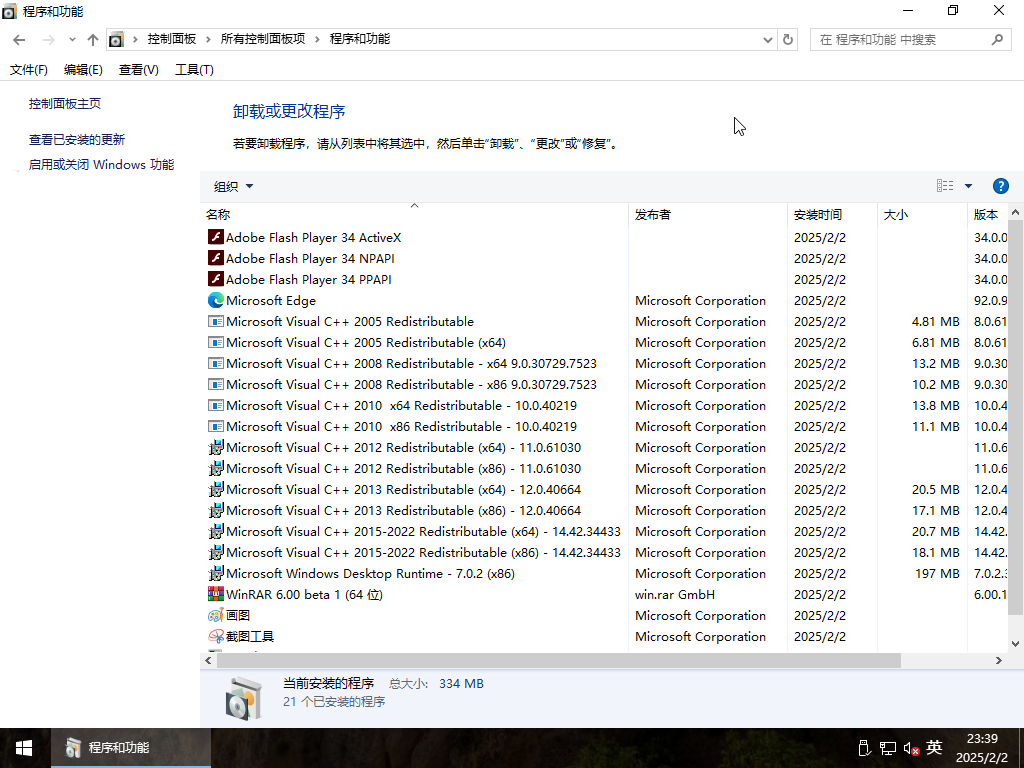Click the 查看已安装的更新 link
The image size is (1024, 768).
point(77,140)
